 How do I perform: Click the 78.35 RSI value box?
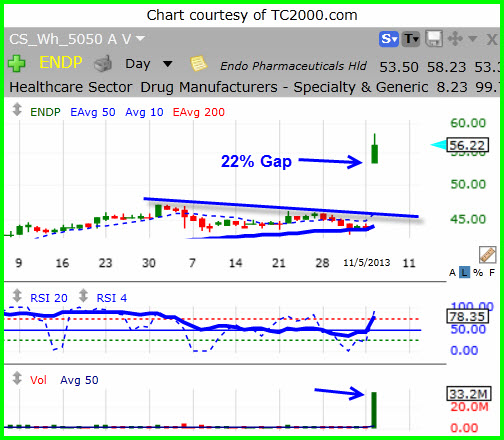click(x=467, y=316)
